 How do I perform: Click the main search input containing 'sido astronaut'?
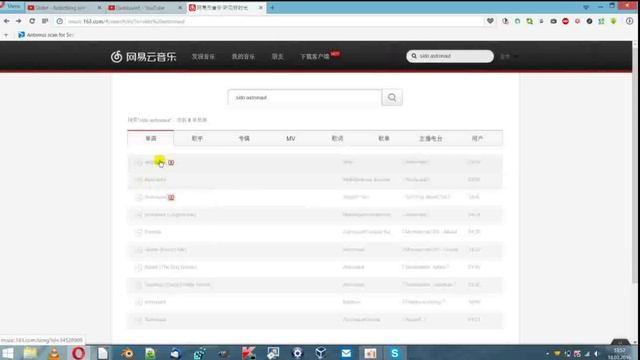305,98
